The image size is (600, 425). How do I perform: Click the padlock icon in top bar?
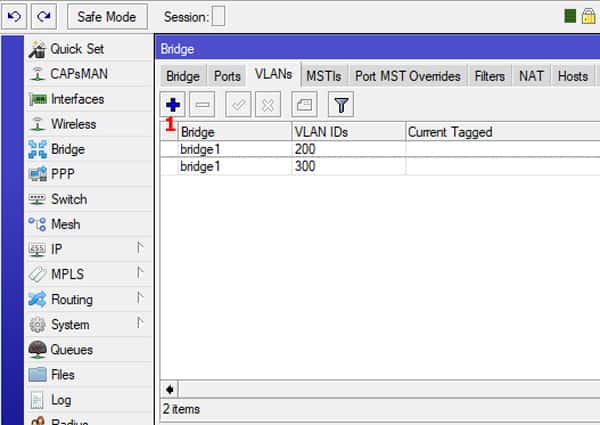tap(589, 16)
